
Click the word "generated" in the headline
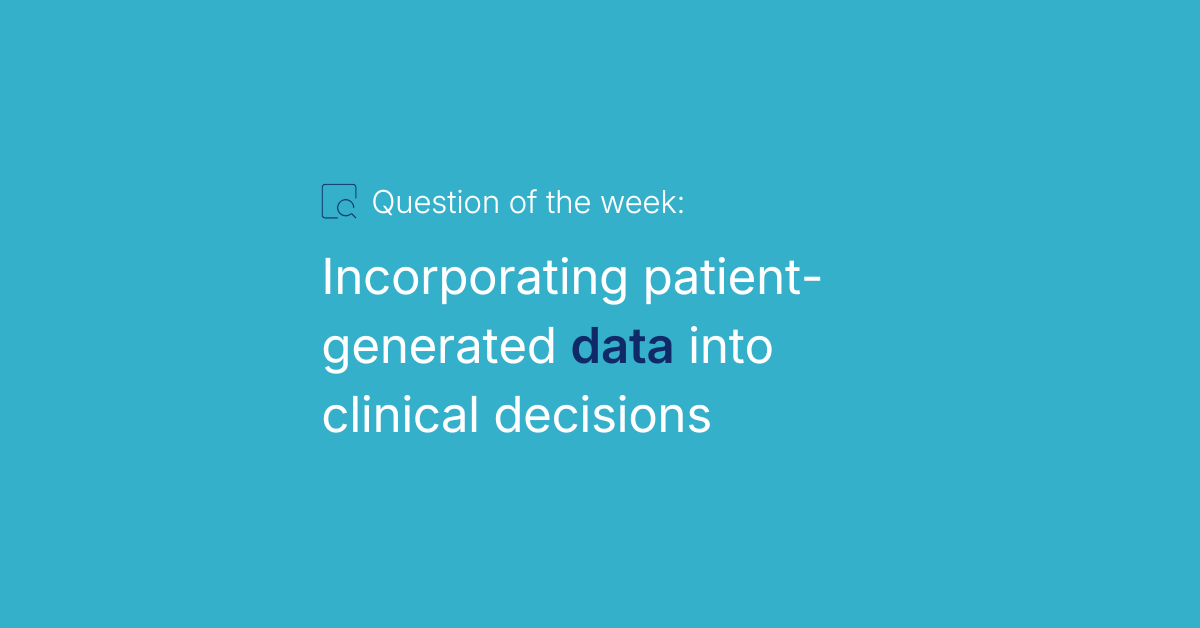(x=439, y=349)
